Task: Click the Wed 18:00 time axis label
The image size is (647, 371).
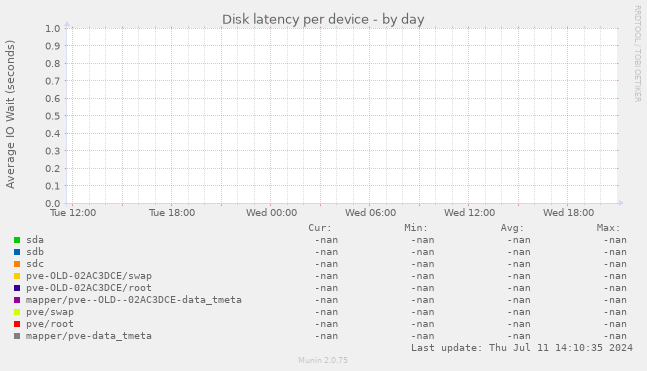Action: point(568,213)
